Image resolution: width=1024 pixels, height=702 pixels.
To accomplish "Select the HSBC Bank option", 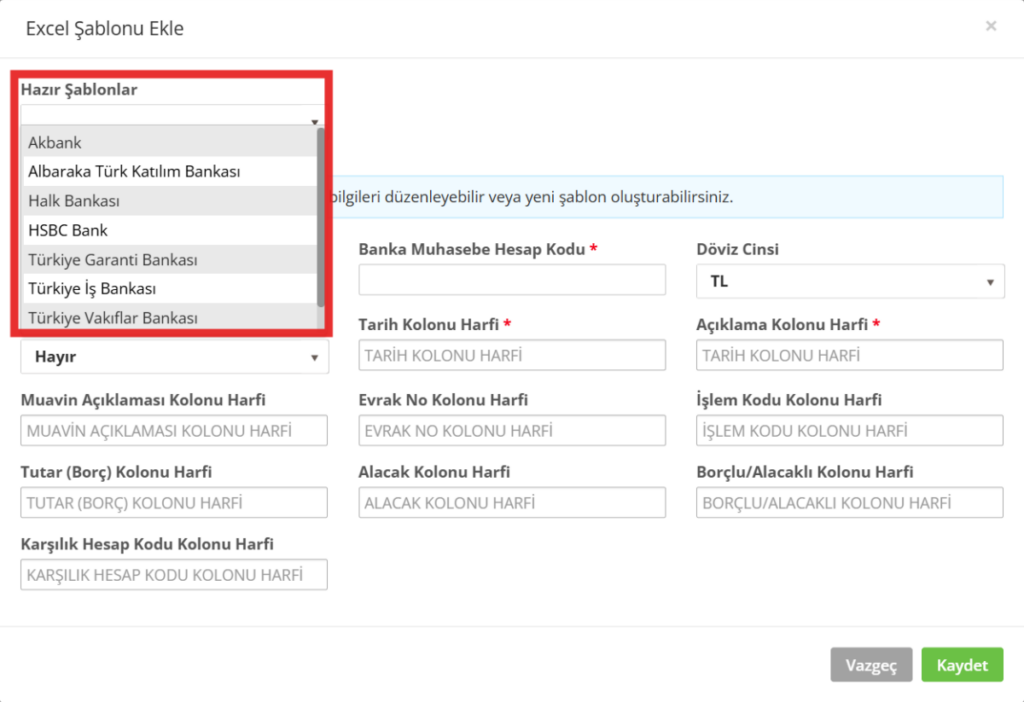I will click(x=170, y=230).
